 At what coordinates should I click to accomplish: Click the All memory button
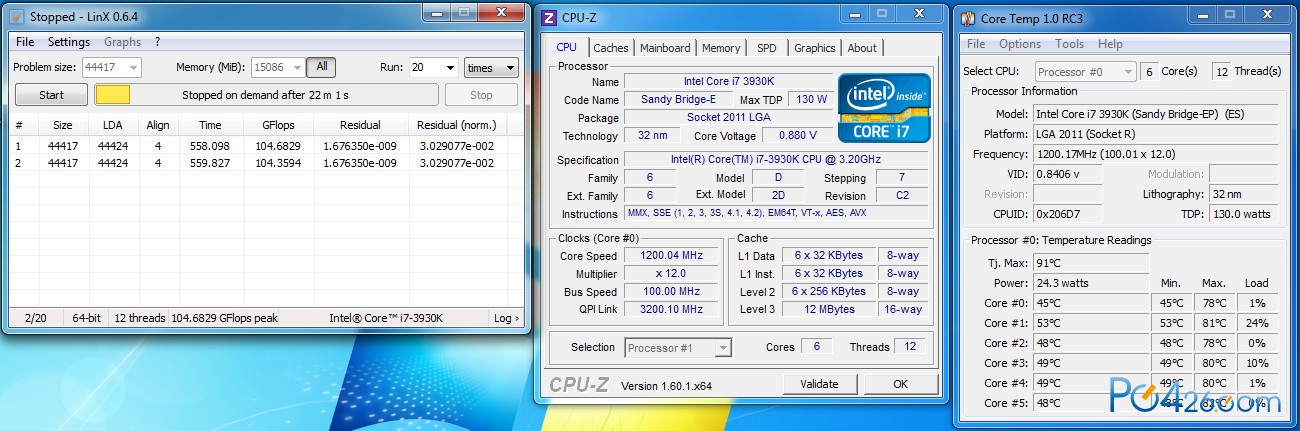point(321,67)
